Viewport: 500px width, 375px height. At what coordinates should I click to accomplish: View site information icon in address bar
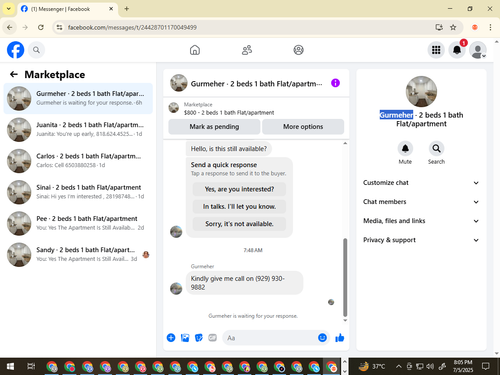pos(59,27)
